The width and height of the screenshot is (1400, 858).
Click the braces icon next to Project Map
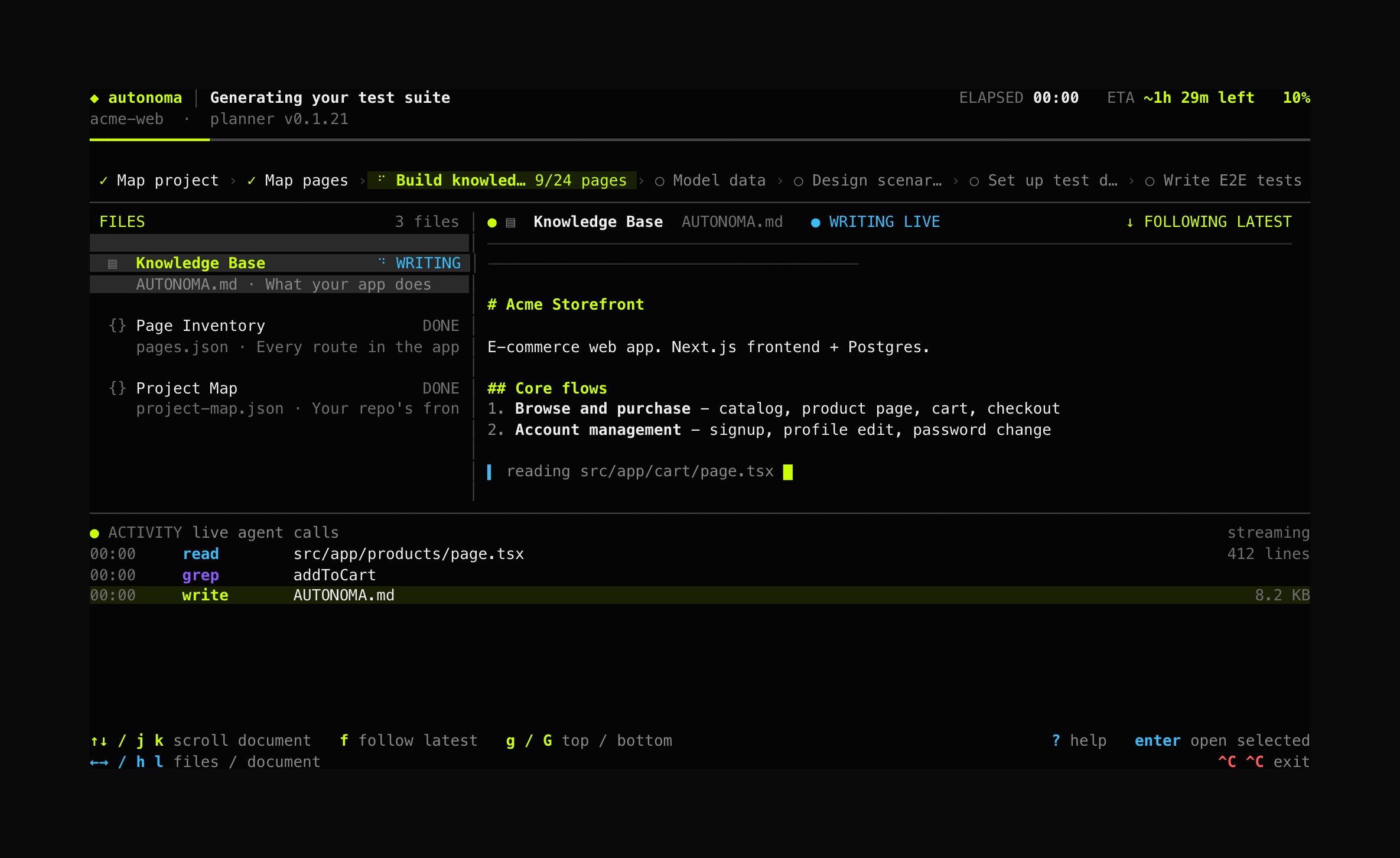point(118,388)
